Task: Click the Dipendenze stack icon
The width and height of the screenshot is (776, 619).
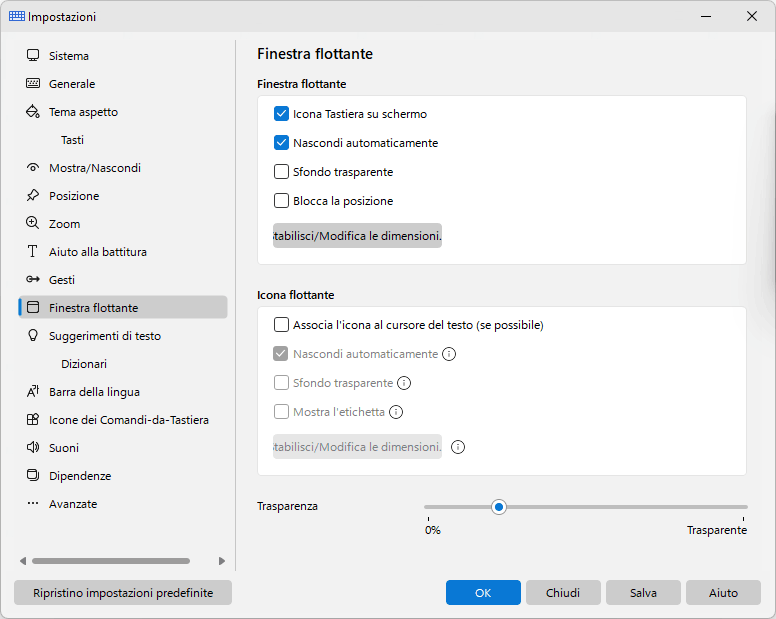Action: click(x=33, y=476)
